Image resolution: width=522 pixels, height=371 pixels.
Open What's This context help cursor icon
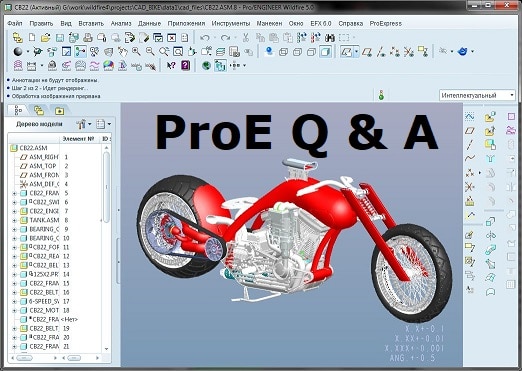coord(171,65)
